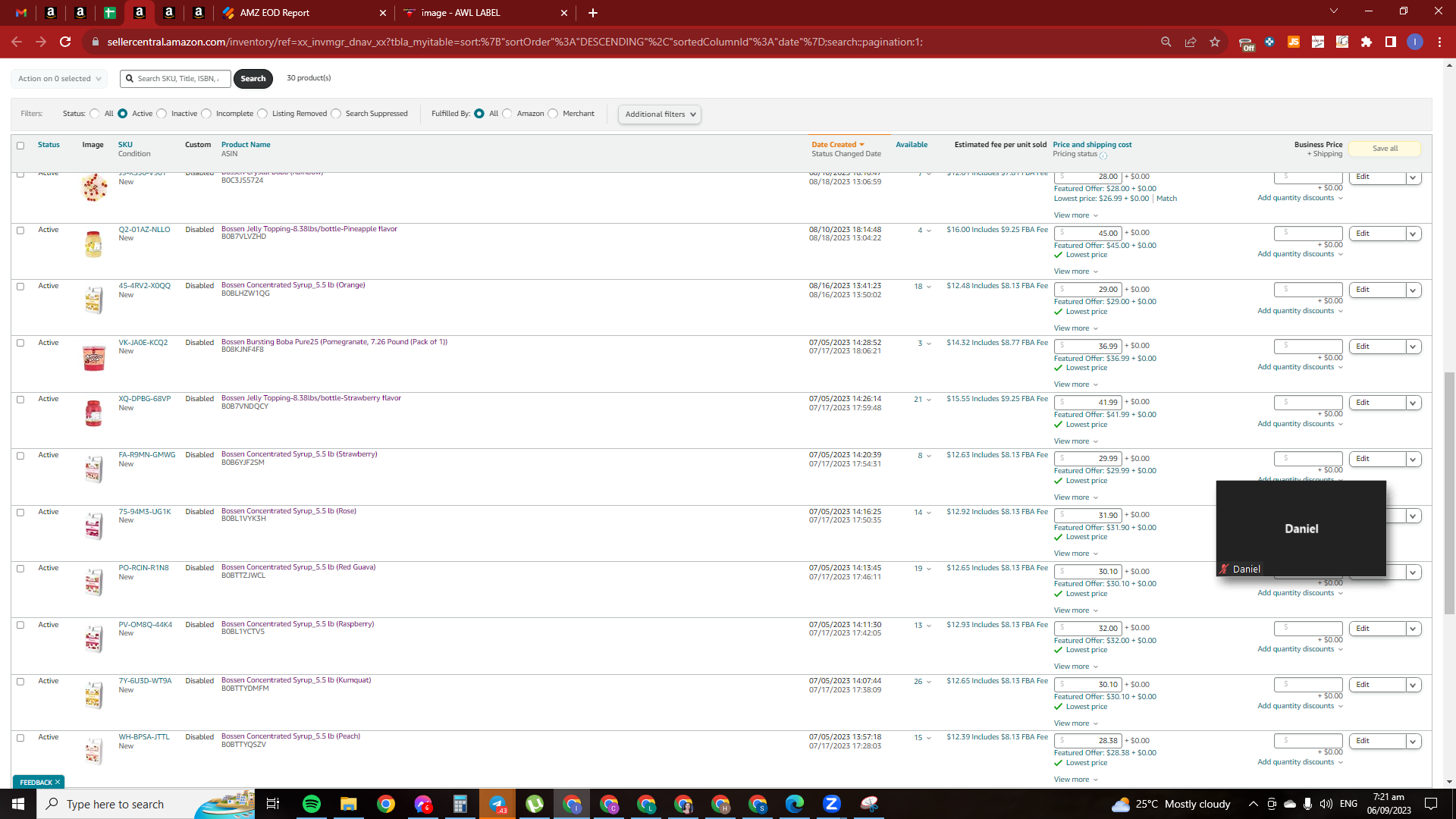Launch Calculator from the taskbar

(460, 804)
